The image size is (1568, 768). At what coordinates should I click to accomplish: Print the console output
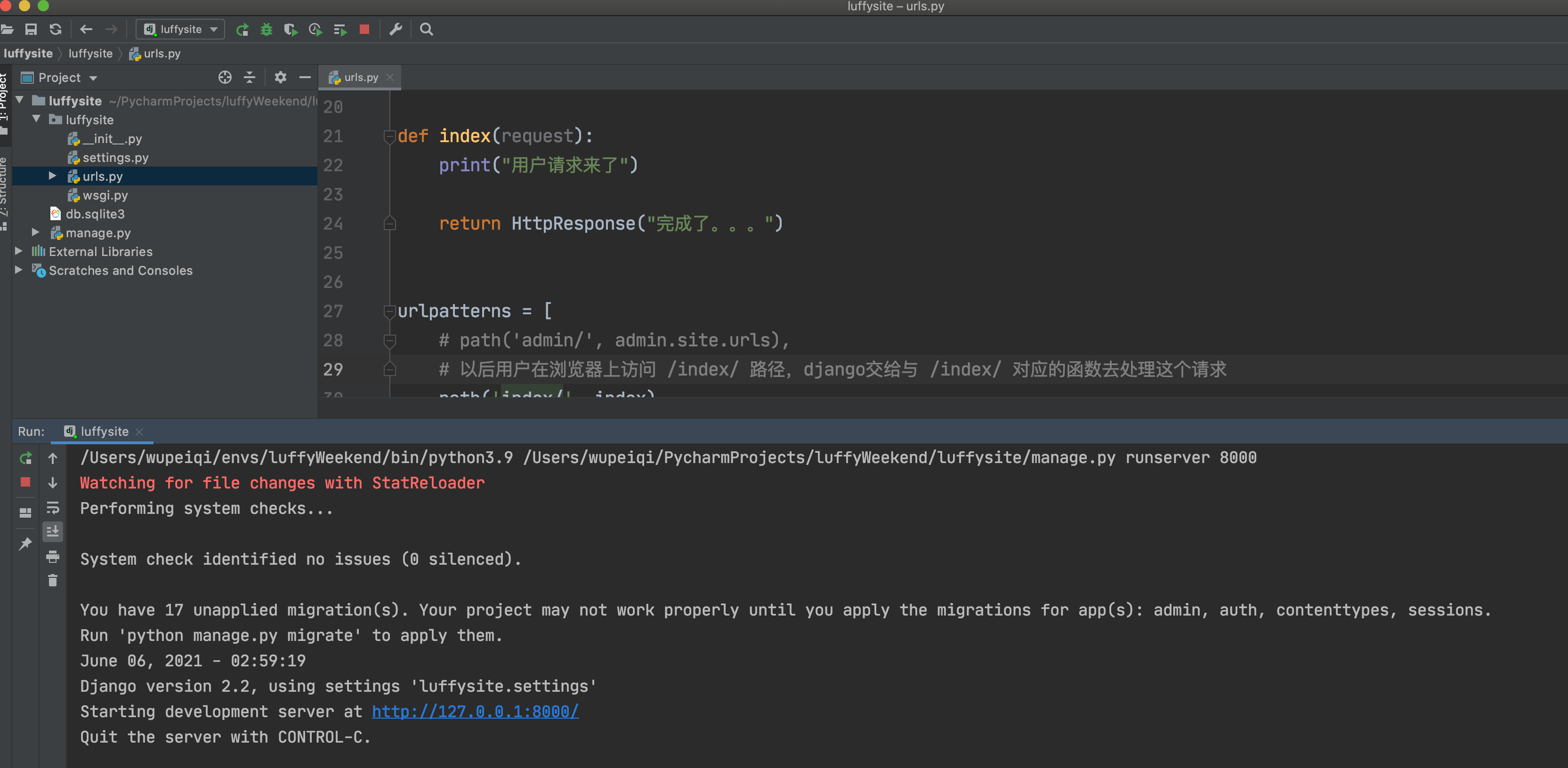pyautogui.click(x=53, y=556)
